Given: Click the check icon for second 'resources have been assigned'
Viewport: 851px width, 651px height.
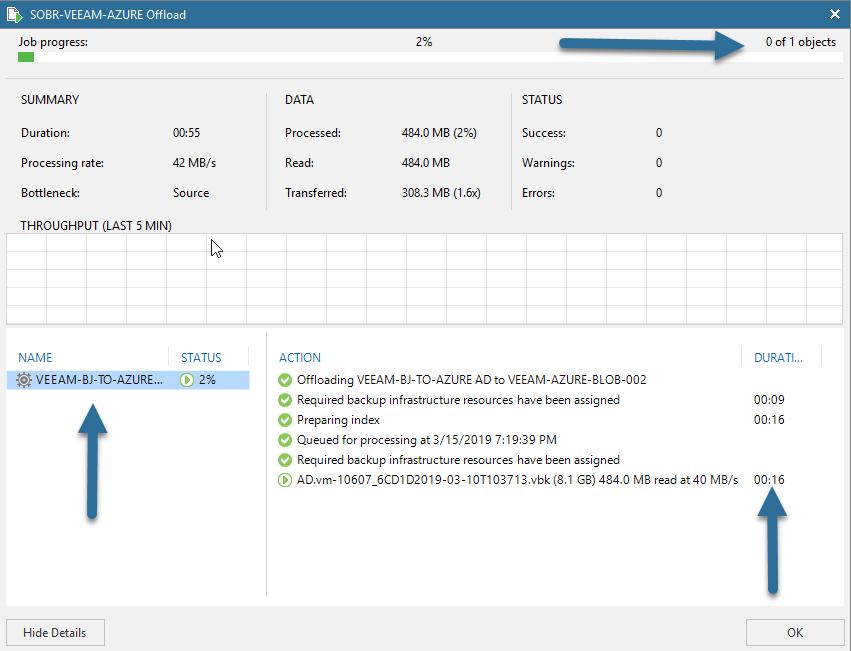Looking at the screenshot, I should (285, 460).
